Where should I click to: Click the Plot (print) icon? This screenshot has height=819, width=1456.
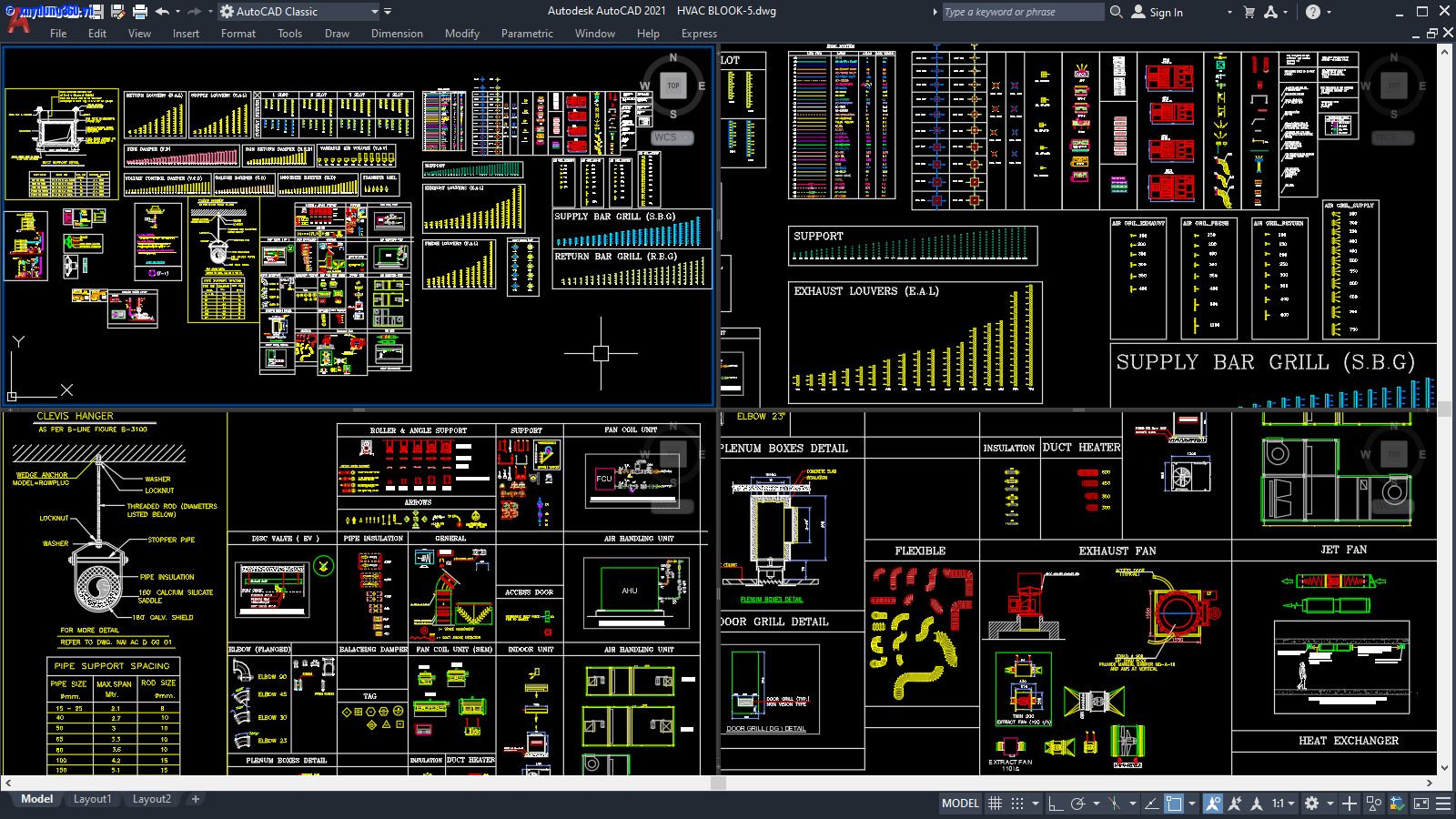point(140,12)
